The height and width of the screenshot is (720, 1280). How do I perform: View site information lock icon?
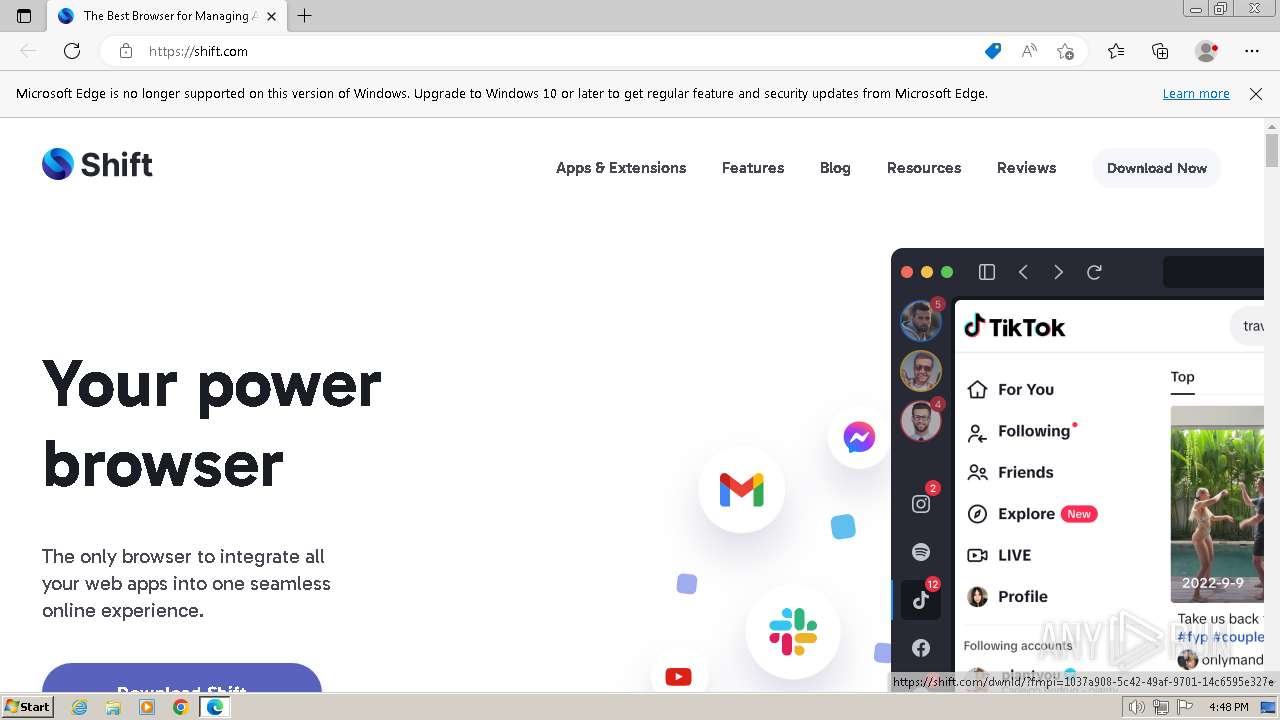coord(126,51)
